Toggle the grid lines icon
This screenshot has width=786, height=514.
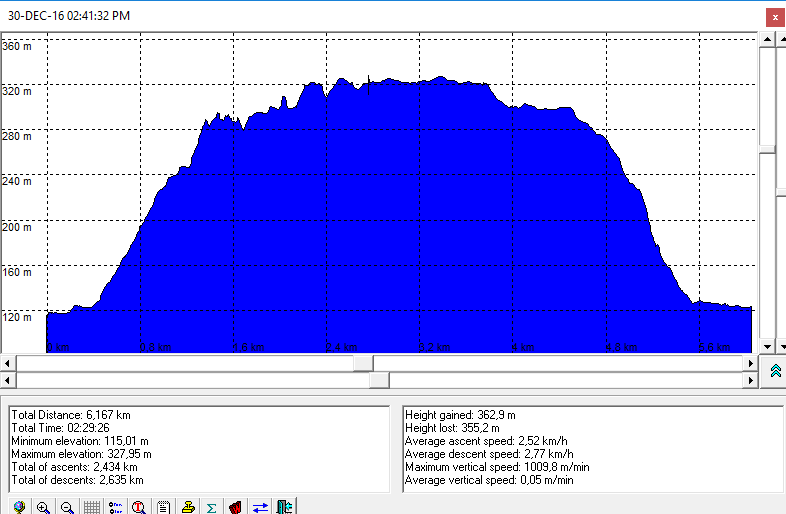[91, 507]
